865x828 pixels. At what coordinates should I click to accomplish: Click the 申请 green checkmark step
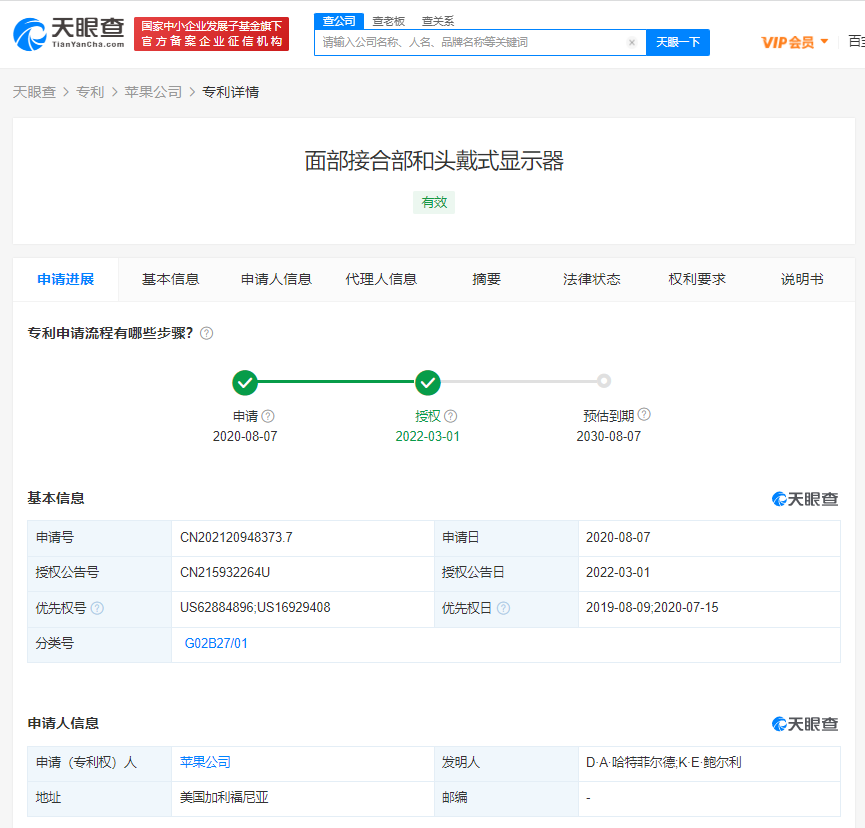pyautogui.click(x=245, y=382)
